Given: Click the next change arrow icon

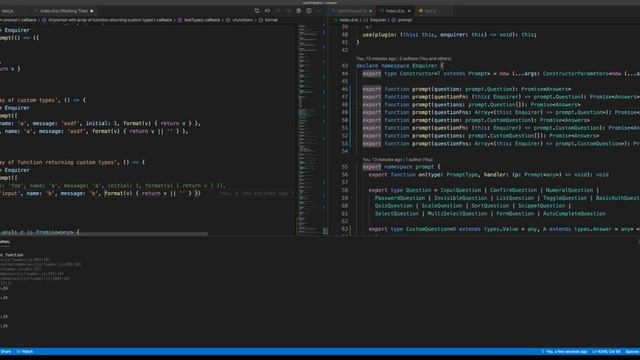Looking at the screenshot, I should click(288, 11).
